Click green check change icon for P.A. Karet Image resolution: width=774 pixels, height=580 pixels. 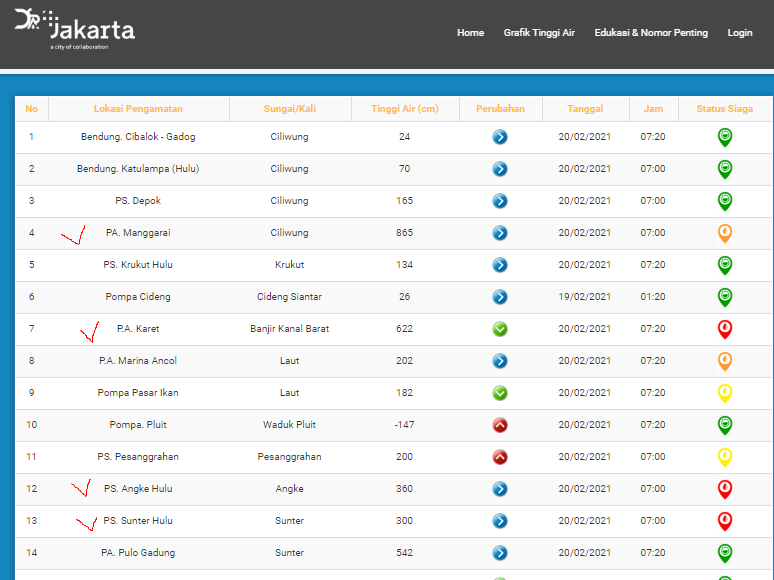(500, 329)
